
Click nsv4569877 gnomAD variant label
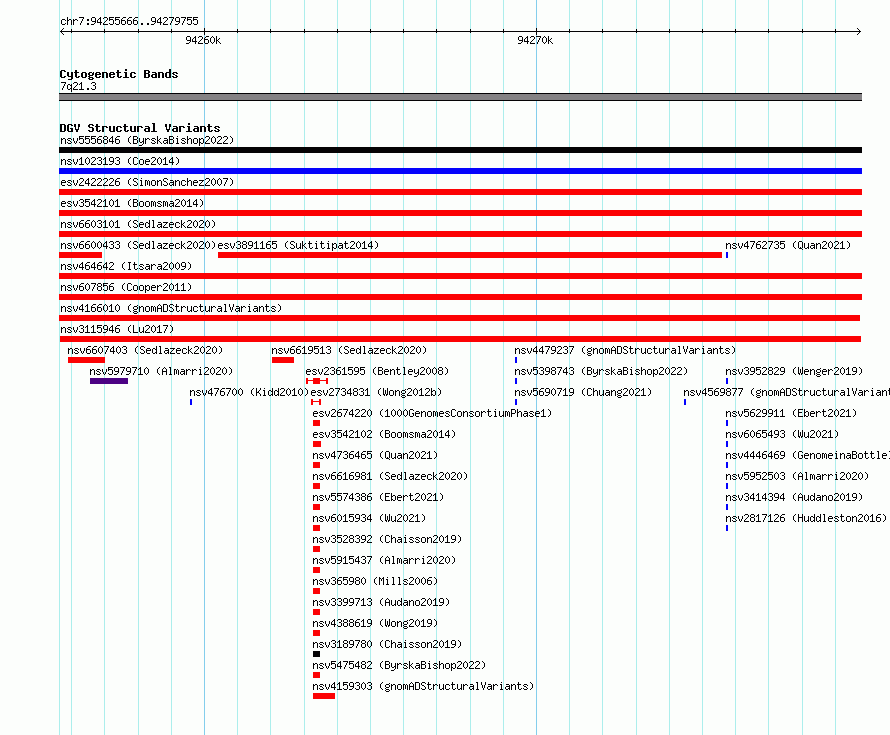(786, 392)
